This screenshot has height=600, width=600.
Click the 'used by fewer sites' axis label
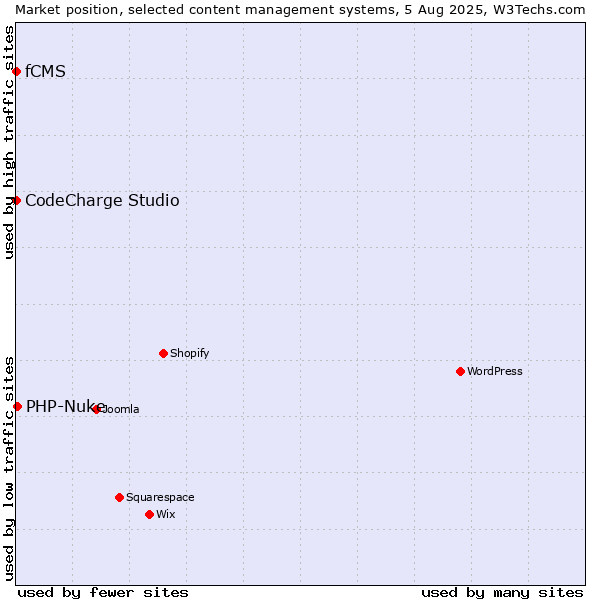click(103, 593)
